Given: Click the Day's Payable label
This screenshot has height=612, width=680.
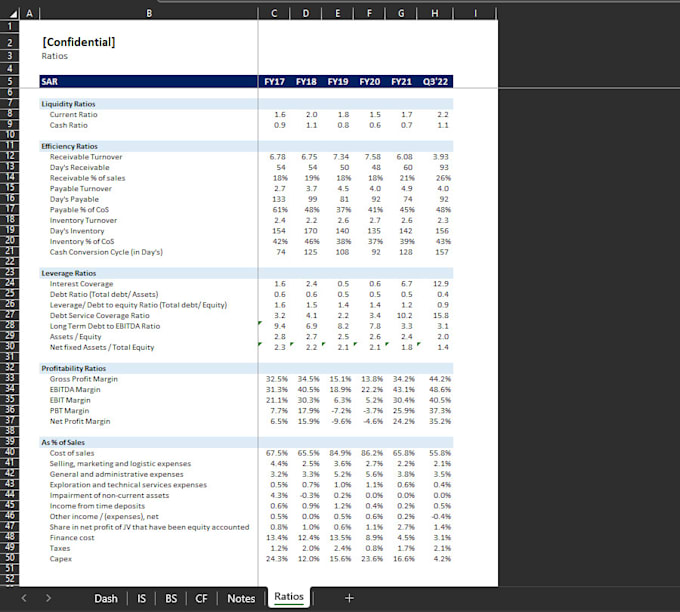Looking at the screenshot, I should point(74,199).
